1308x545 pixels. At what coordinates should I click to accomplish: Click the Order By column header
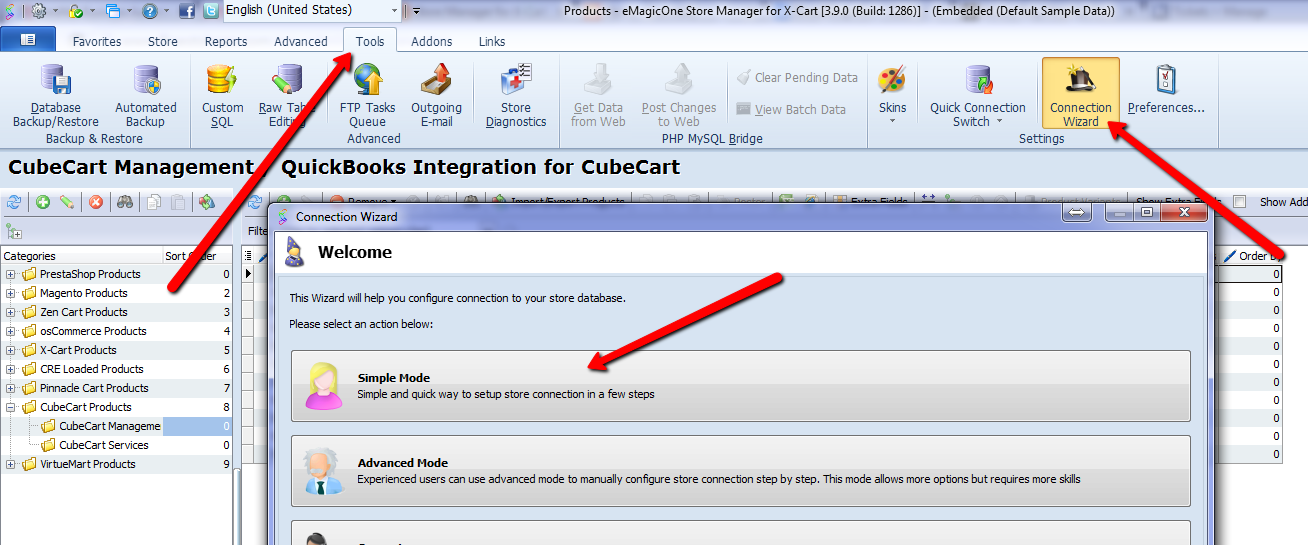click(x=1251, y=256)
